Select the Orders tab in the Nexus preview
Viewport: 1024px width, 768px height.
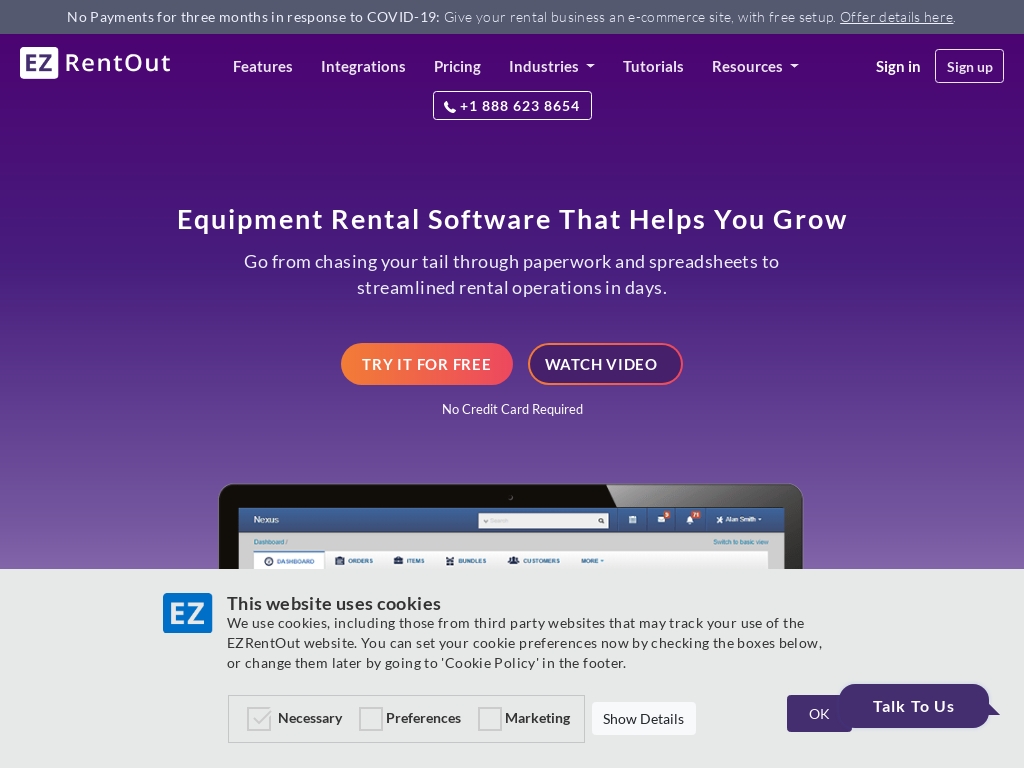[x=354, y=561]
